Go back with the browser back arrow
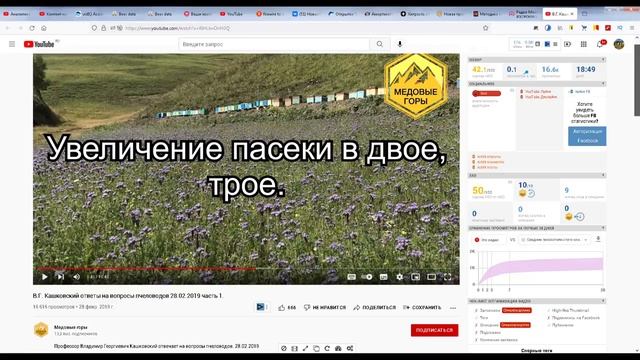Viewport: 640px width, 360px height. 8,28
